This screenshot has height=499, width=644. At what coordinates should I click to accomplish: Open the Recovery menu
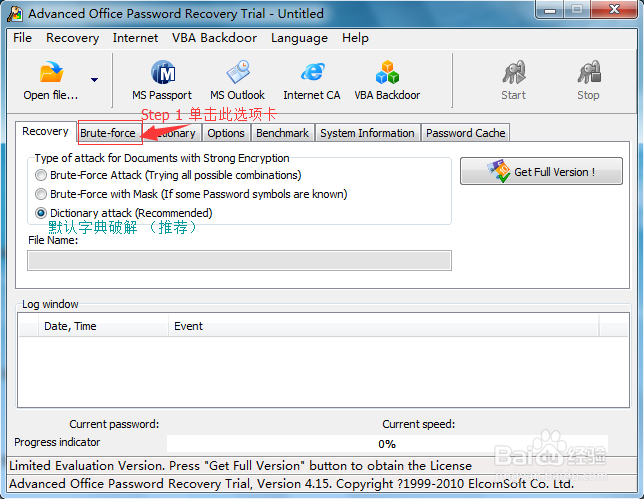click(72, 38)
